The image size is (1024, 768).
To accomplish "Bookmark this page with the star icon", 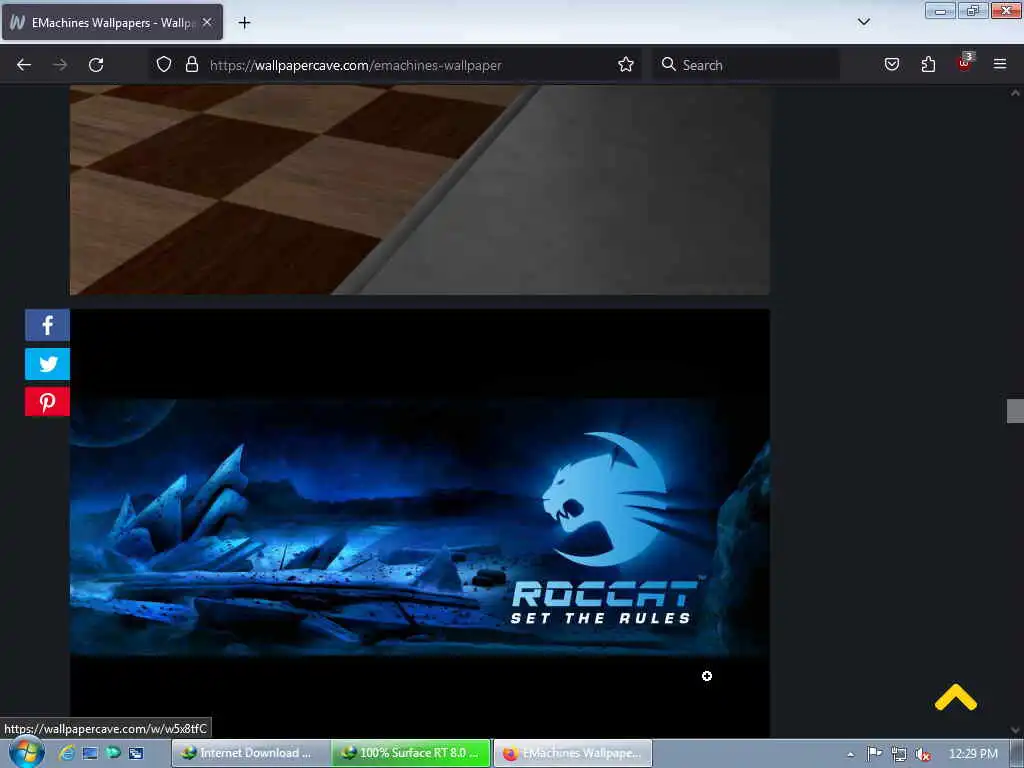I will tap(626, 64).
